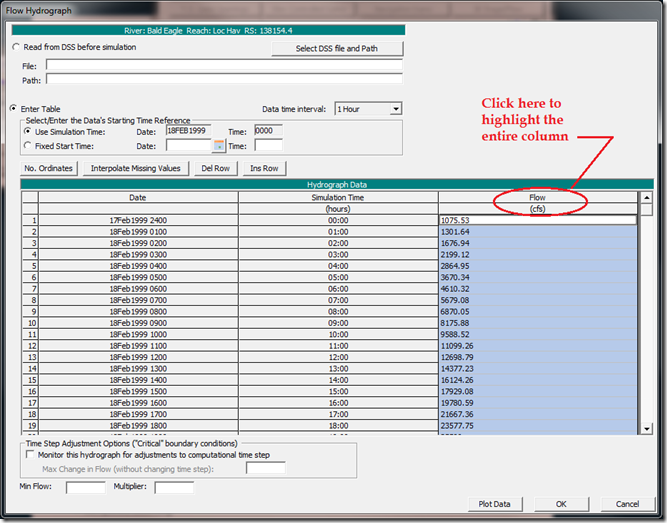
Task: Click the Multiplier input field
Action: [x=174, y=488]
